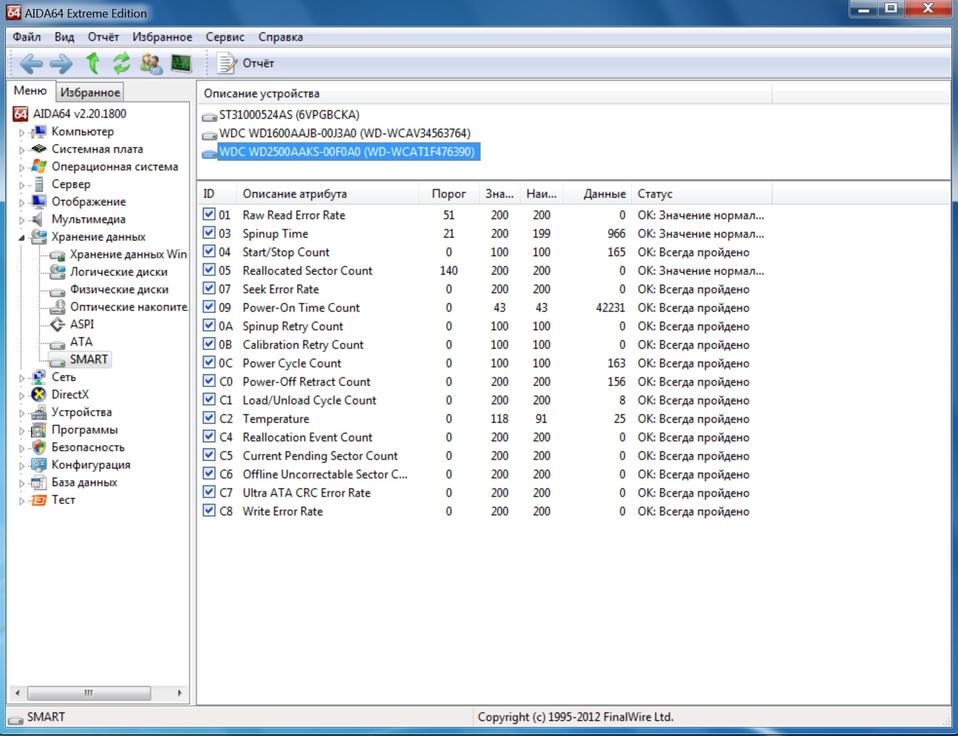Refresh the page with green arrows icon
The height and width of the screenshot is (736, 958).
122,63
